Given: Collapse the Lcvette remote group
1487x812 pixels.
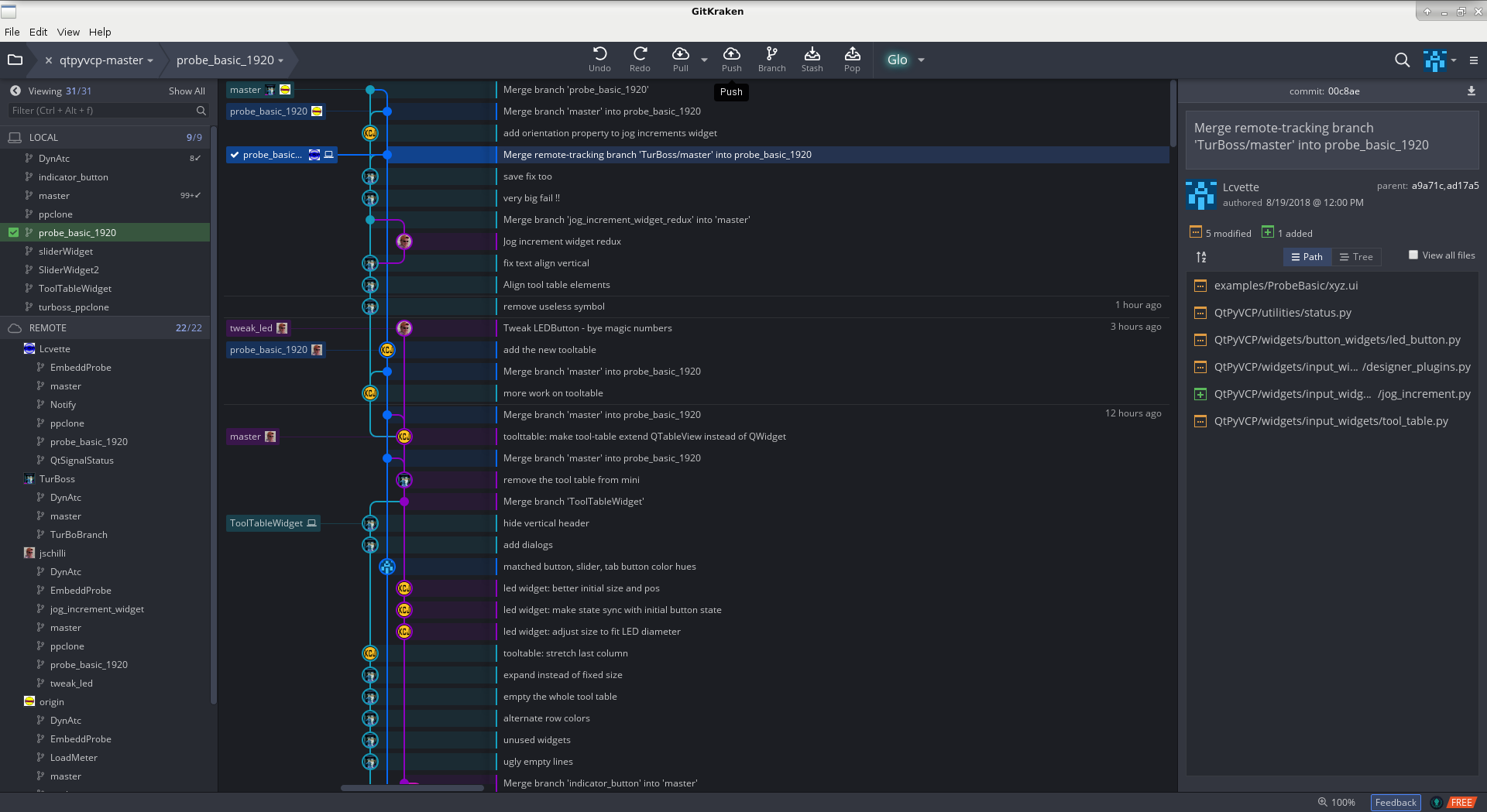Looking at the screenshot, I should coord(54,349).
